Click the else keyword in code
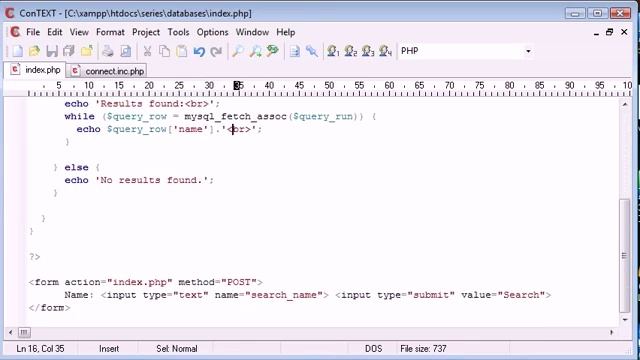 point(76,167)
